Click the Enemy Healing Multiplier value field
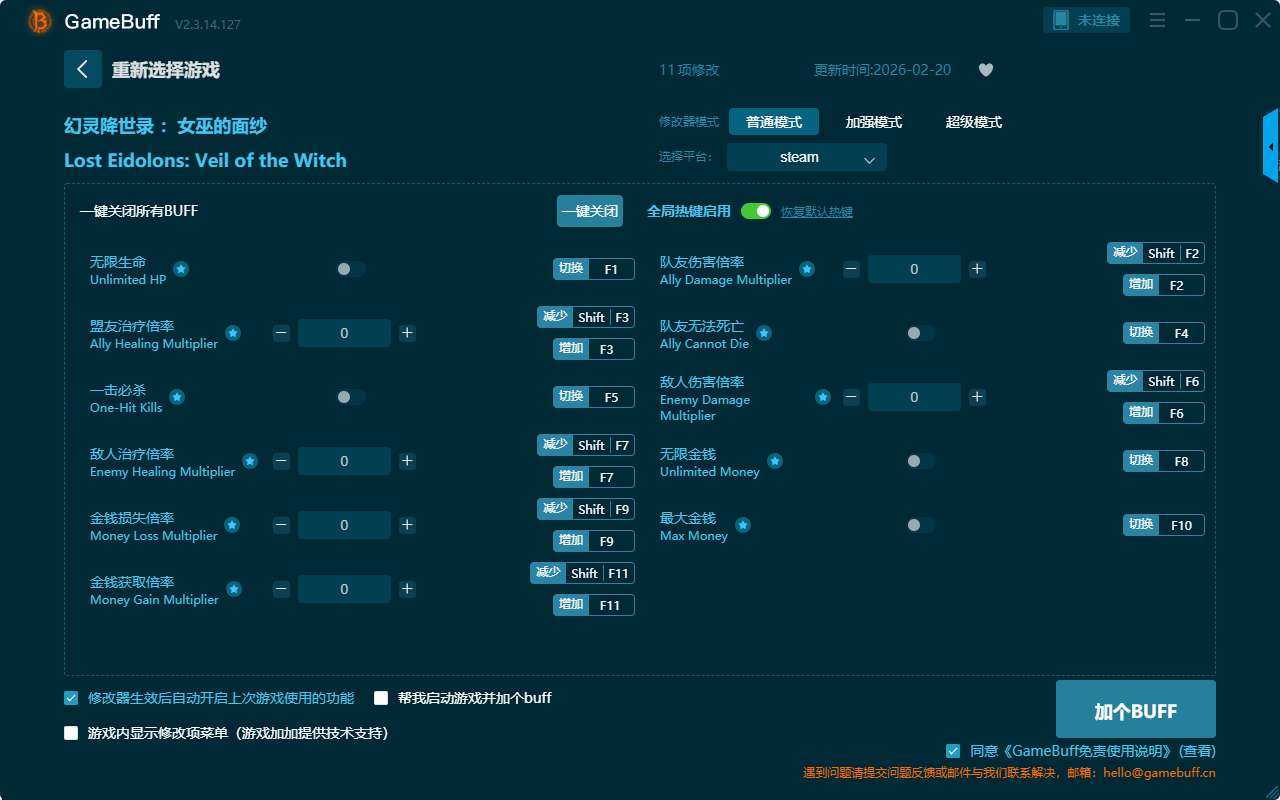This screenshot has height=800, width=1280. point(344,461)
